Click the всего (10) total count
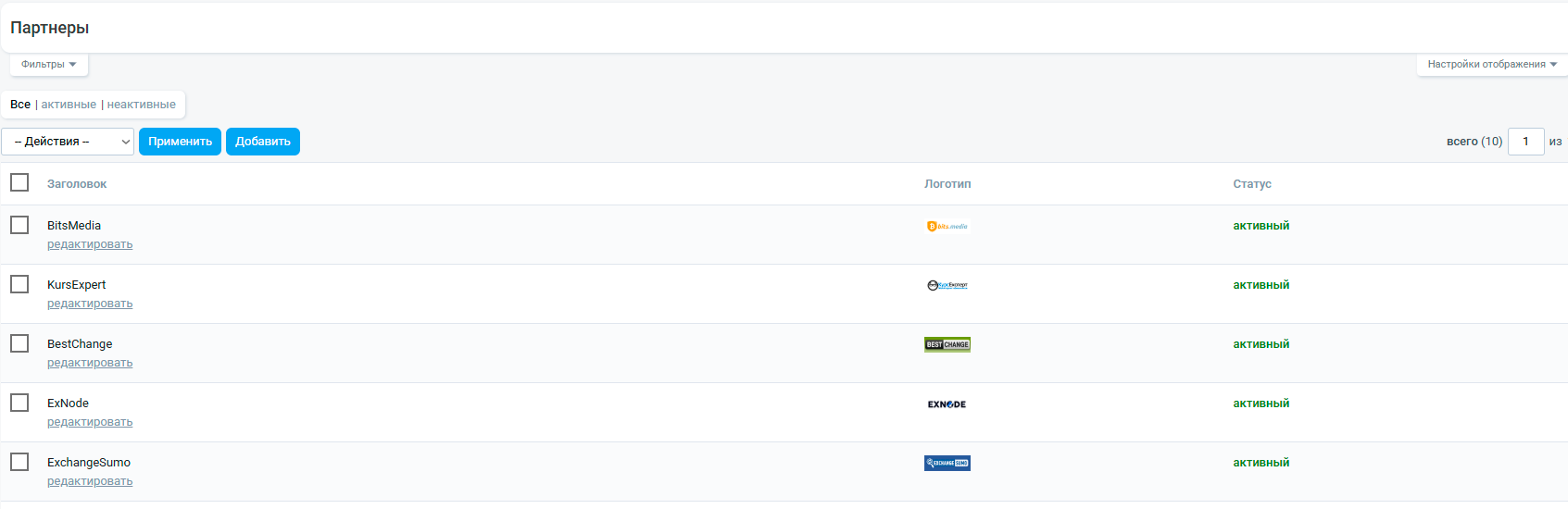The height and width of the screenshot is (509, 1568). tap(1474, 142)
